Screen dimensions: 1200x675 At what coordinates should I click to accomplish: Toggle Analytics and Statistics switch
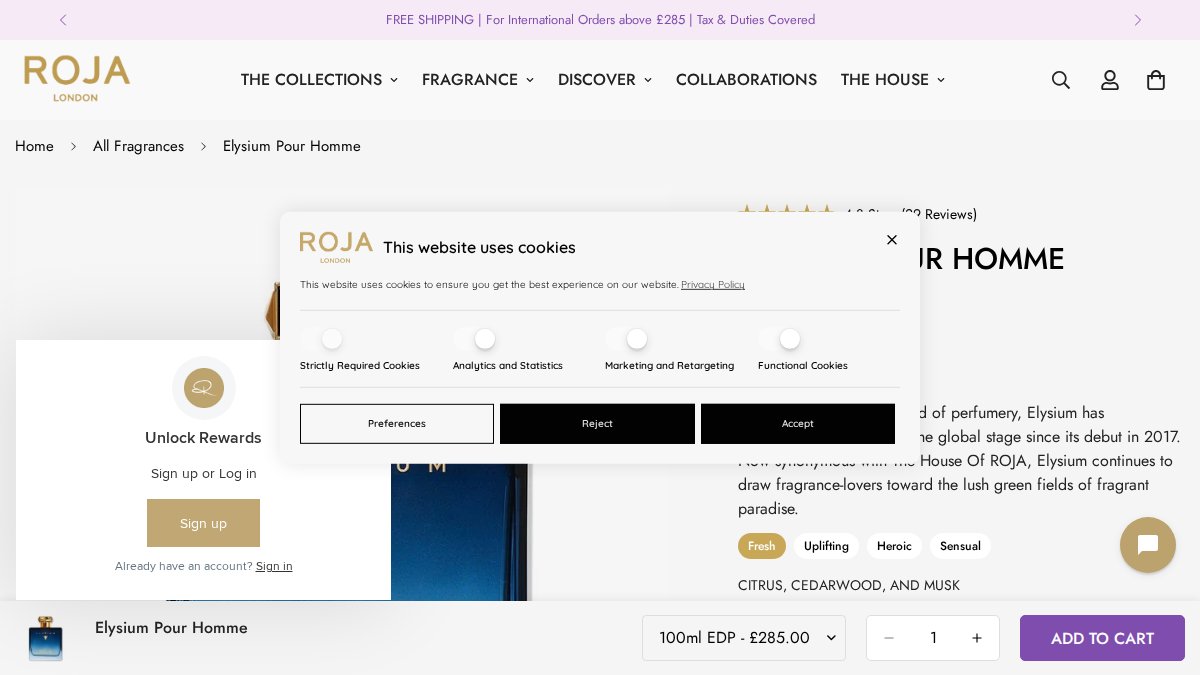point(474,339)
